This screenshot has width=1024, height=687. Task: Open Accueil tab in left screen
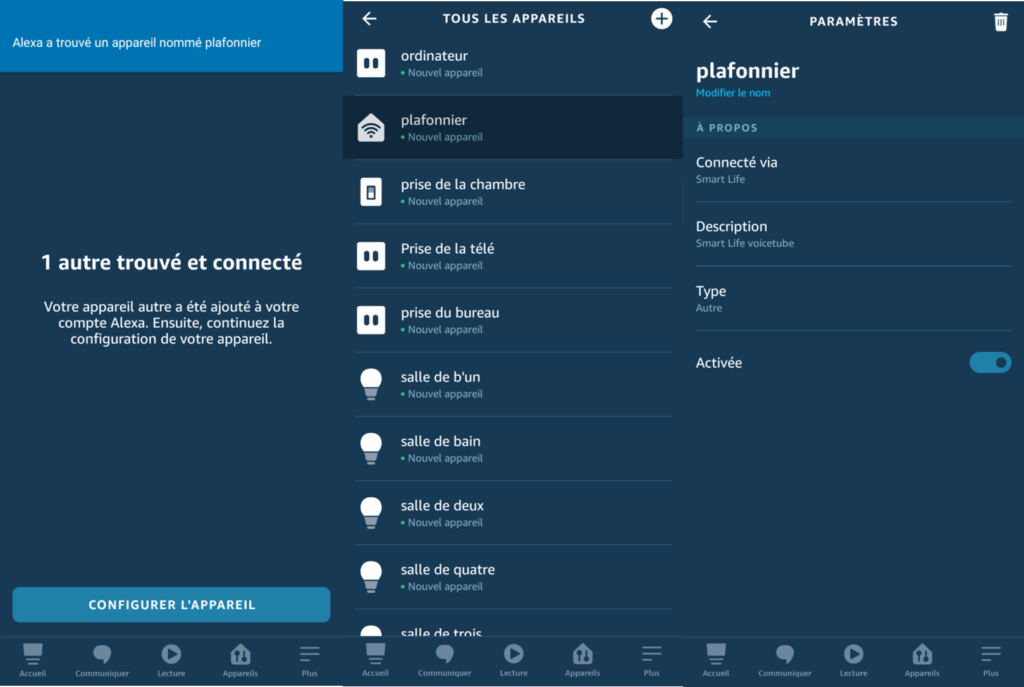coord(33,660)
